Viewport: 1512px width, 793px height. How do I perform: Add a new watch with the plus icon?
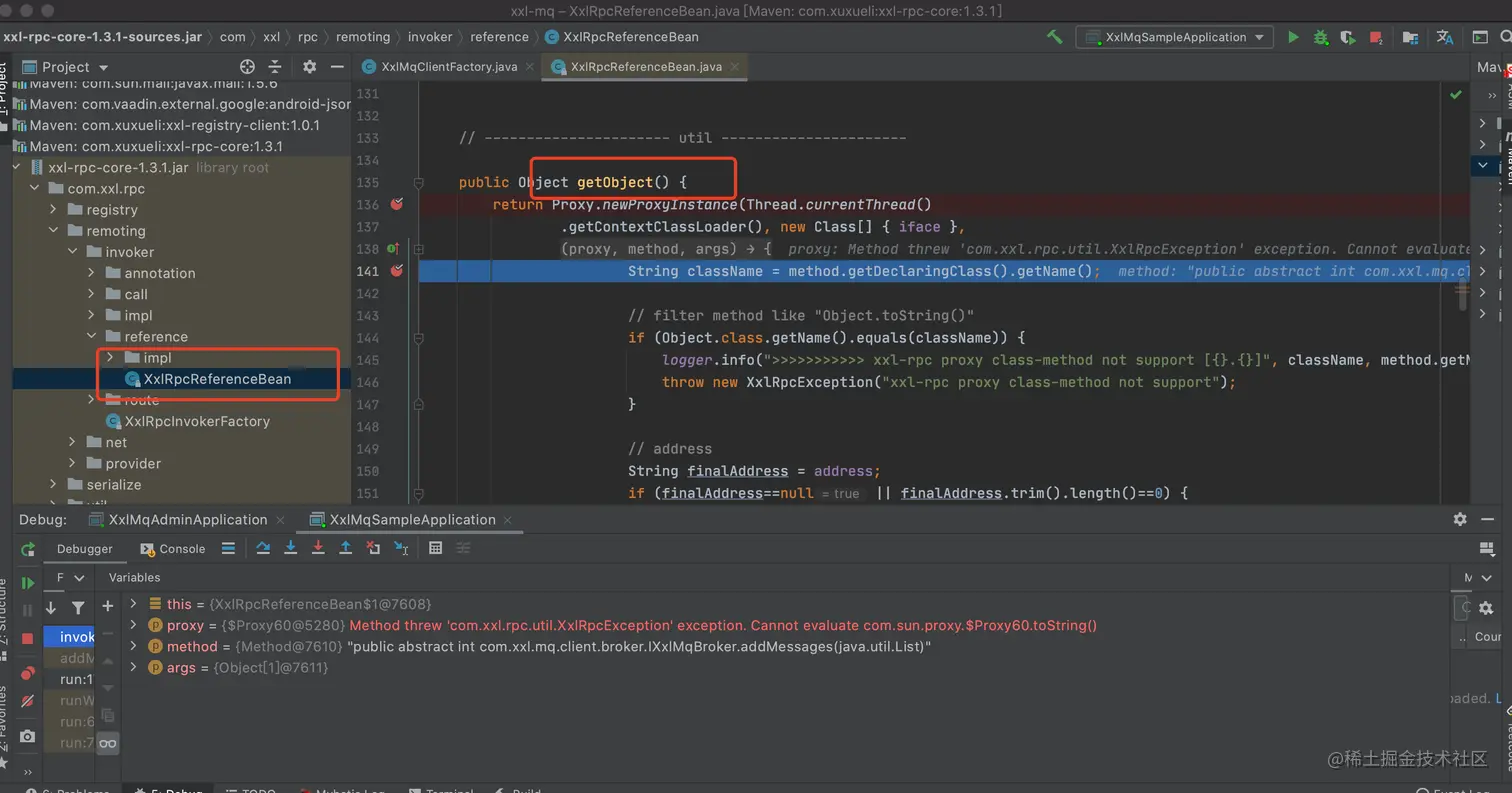coord(108,606)
